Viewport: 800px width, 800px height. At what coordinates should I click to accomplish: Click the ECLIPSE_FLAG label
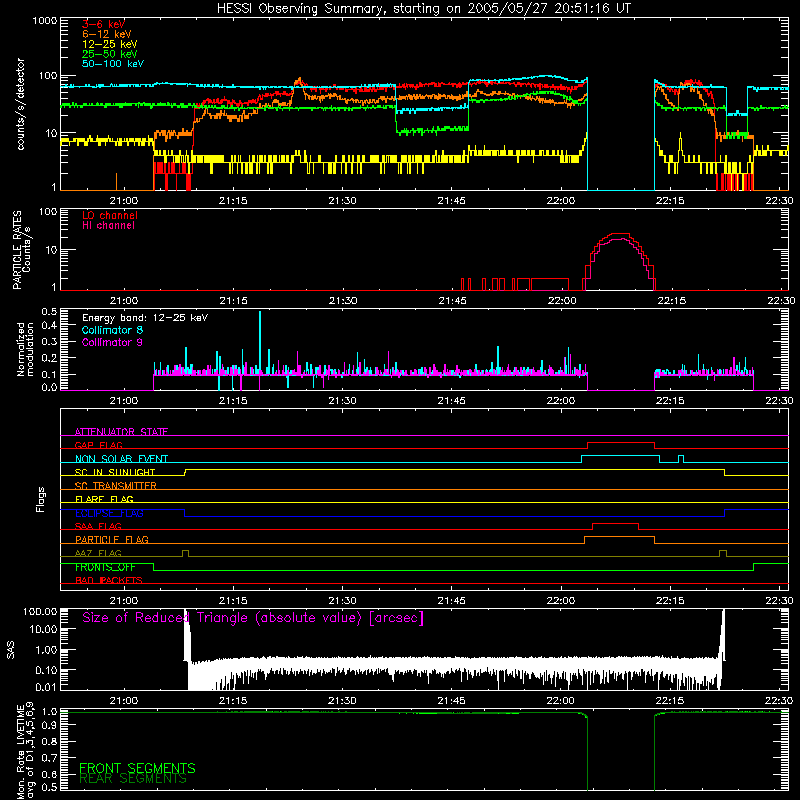point(109,513)
